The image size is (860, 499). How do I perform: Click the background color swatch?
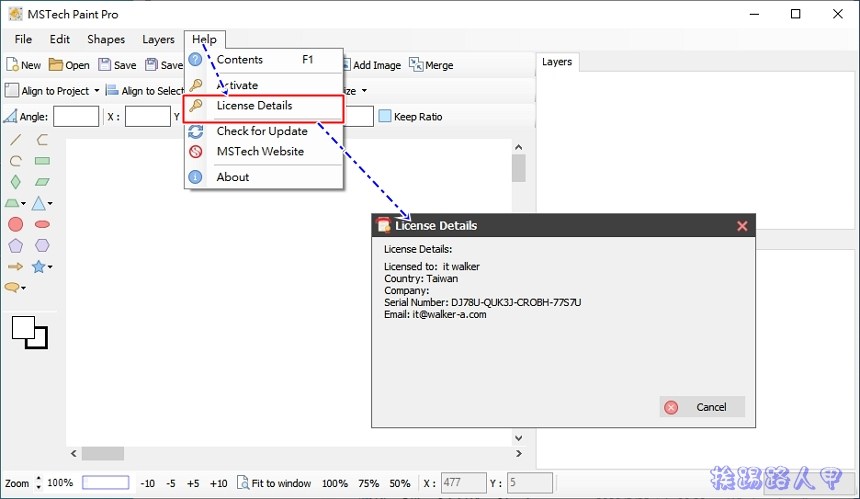pyautogui.click(x=41, y=342)
